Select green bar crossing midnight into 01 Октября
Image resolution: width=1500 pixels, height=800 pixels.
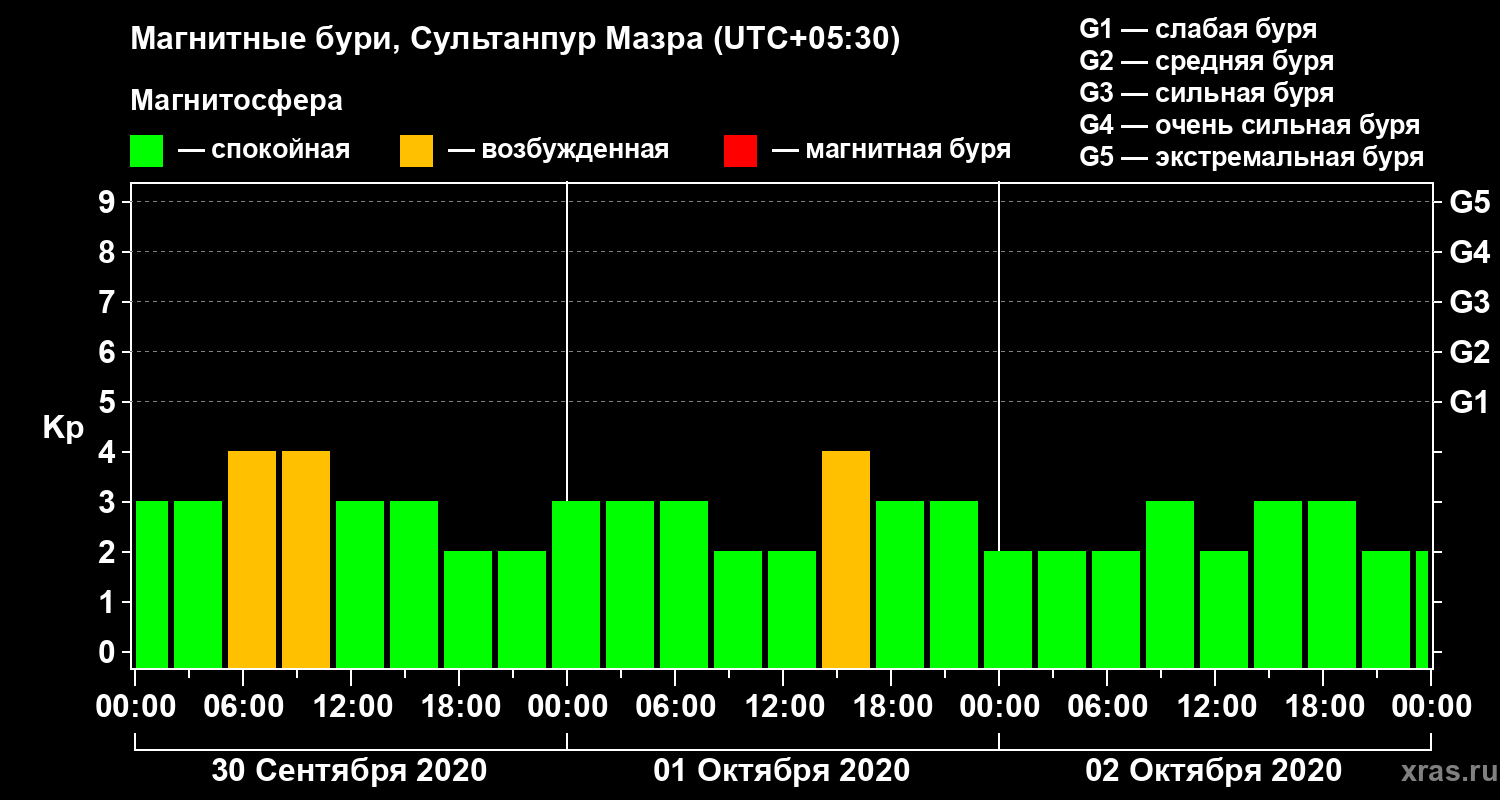point(576,585)
